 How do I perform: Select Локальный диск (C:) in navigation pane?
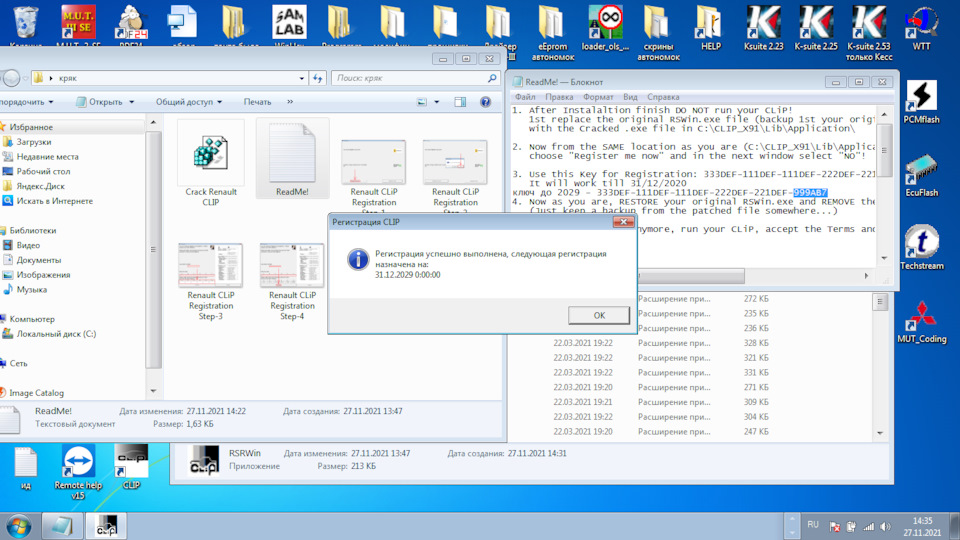[56, 334]
